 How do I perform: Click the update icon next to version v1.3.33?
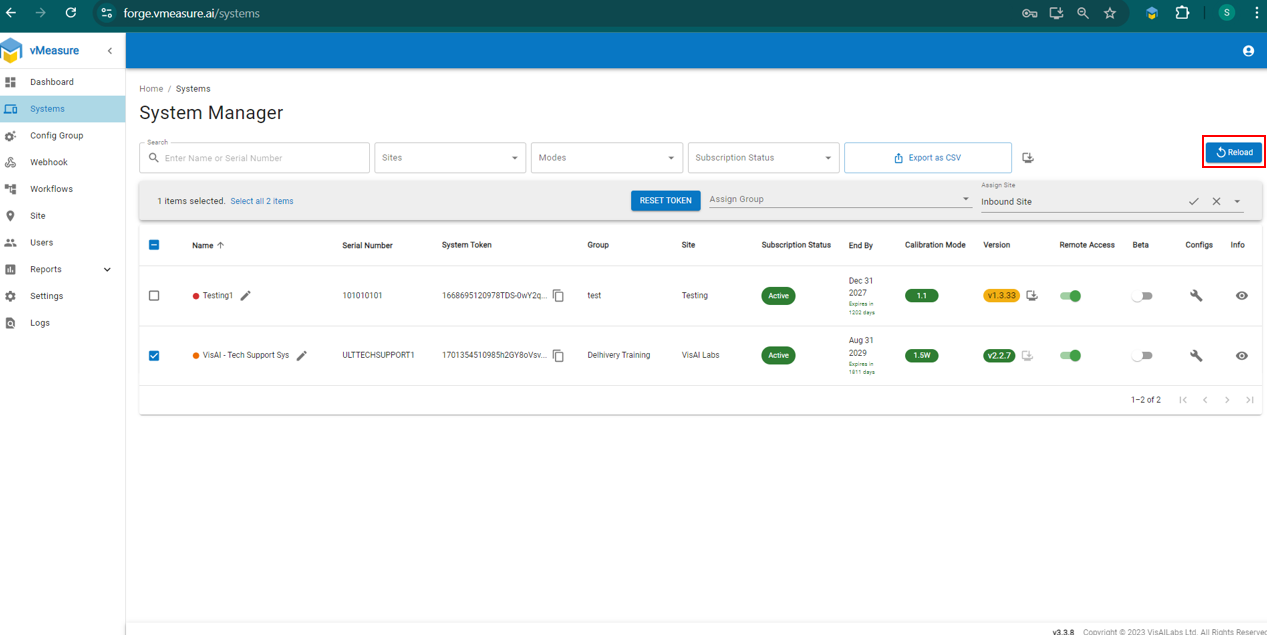[1032, 296]
